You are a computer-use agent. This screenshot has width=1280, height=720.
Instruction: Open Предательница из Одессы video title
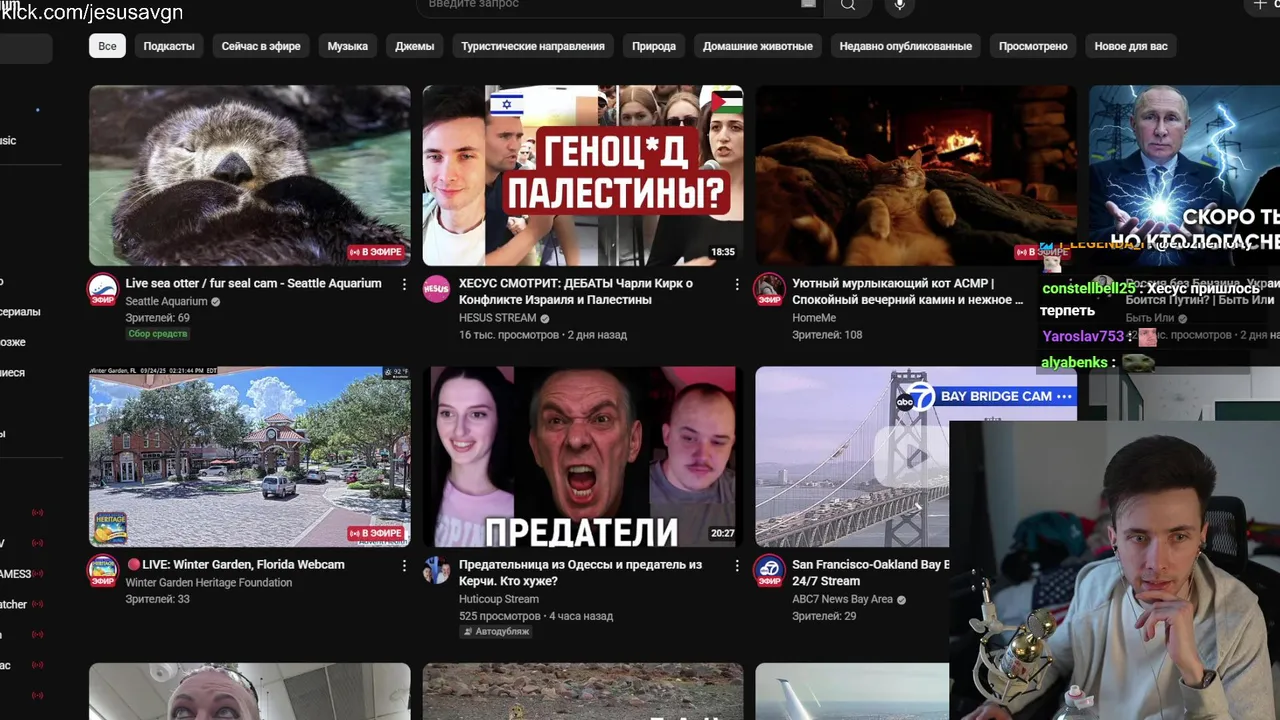(x=580, y=573)
